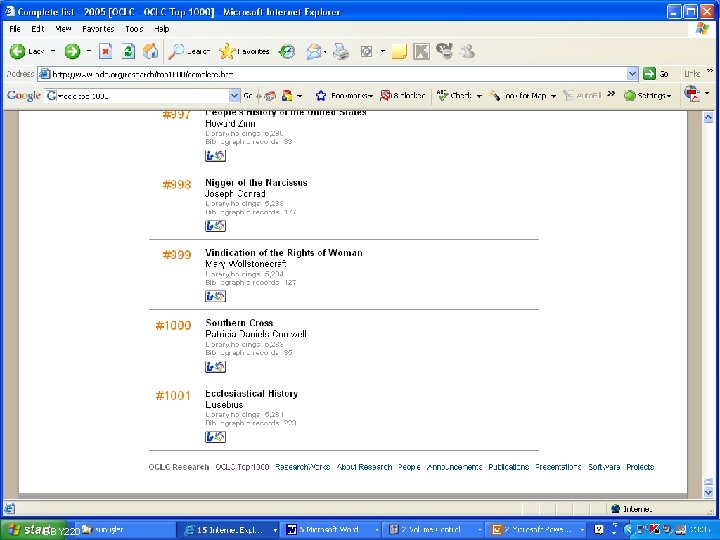Click the page scrollbar down arrow

tap(708, 492)
